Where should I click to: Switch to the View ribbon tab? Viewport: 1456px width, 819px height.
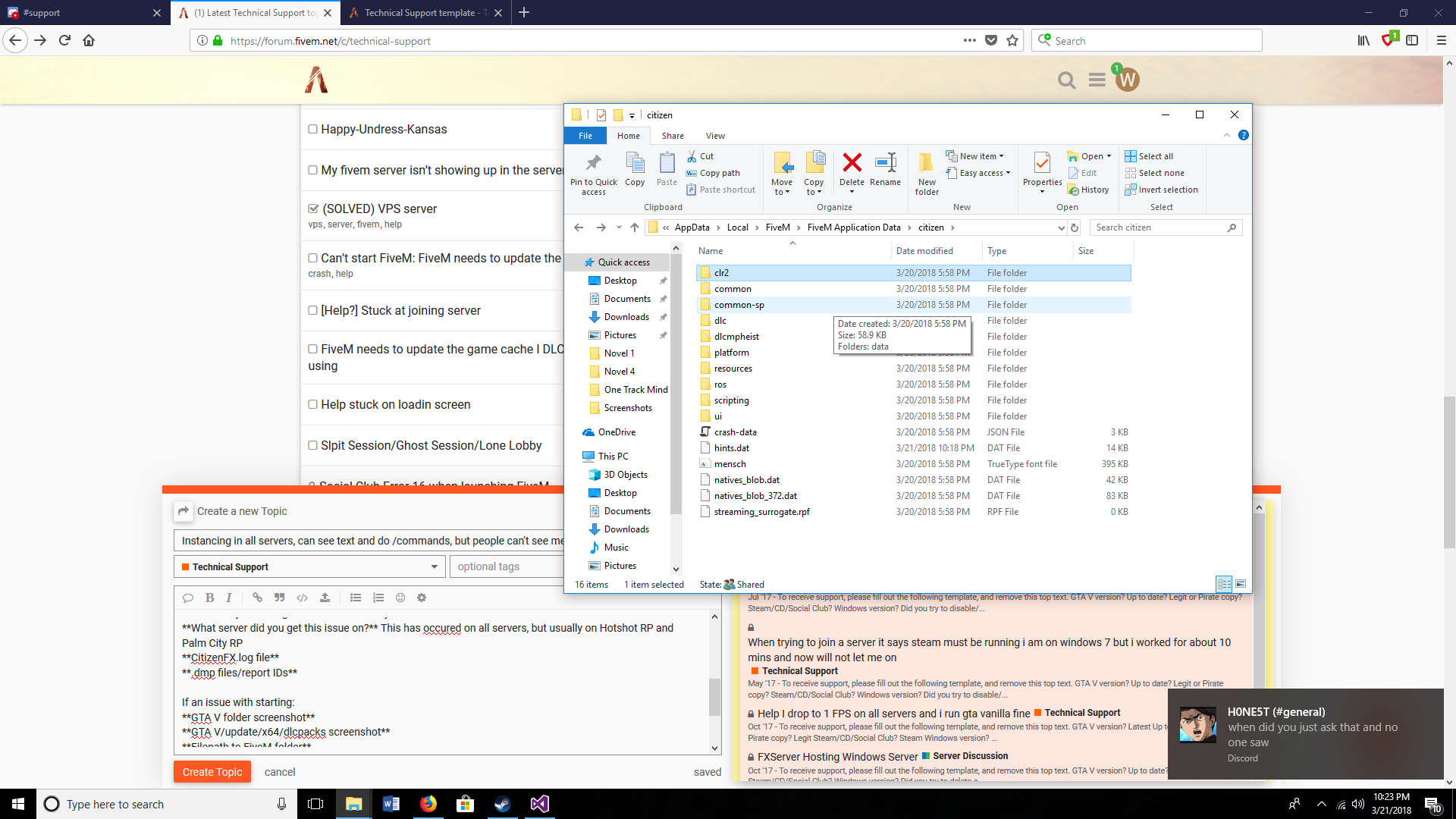[x=715, y=136]
